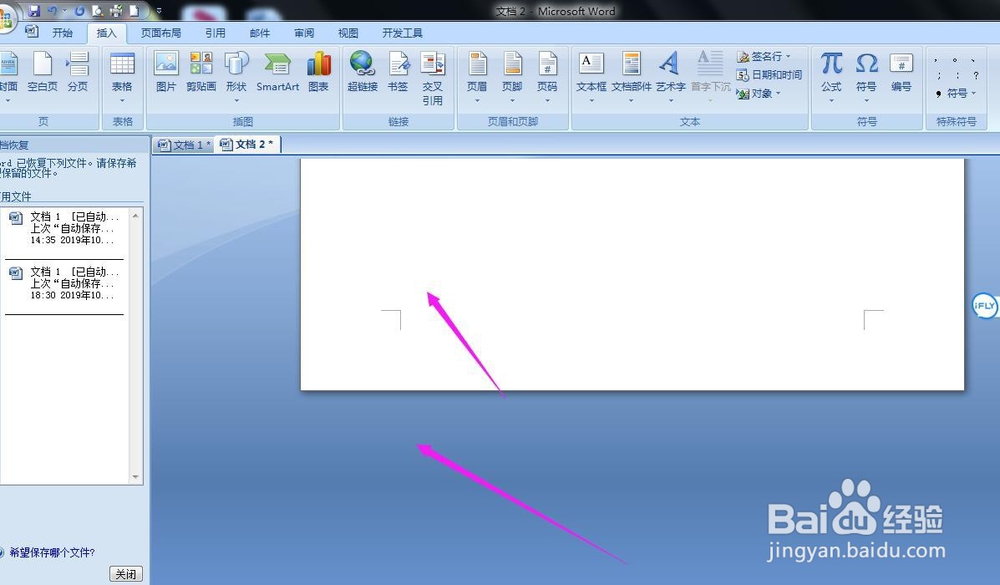Expand the 公式 equation dropdown arrow

tap(831, 100)
